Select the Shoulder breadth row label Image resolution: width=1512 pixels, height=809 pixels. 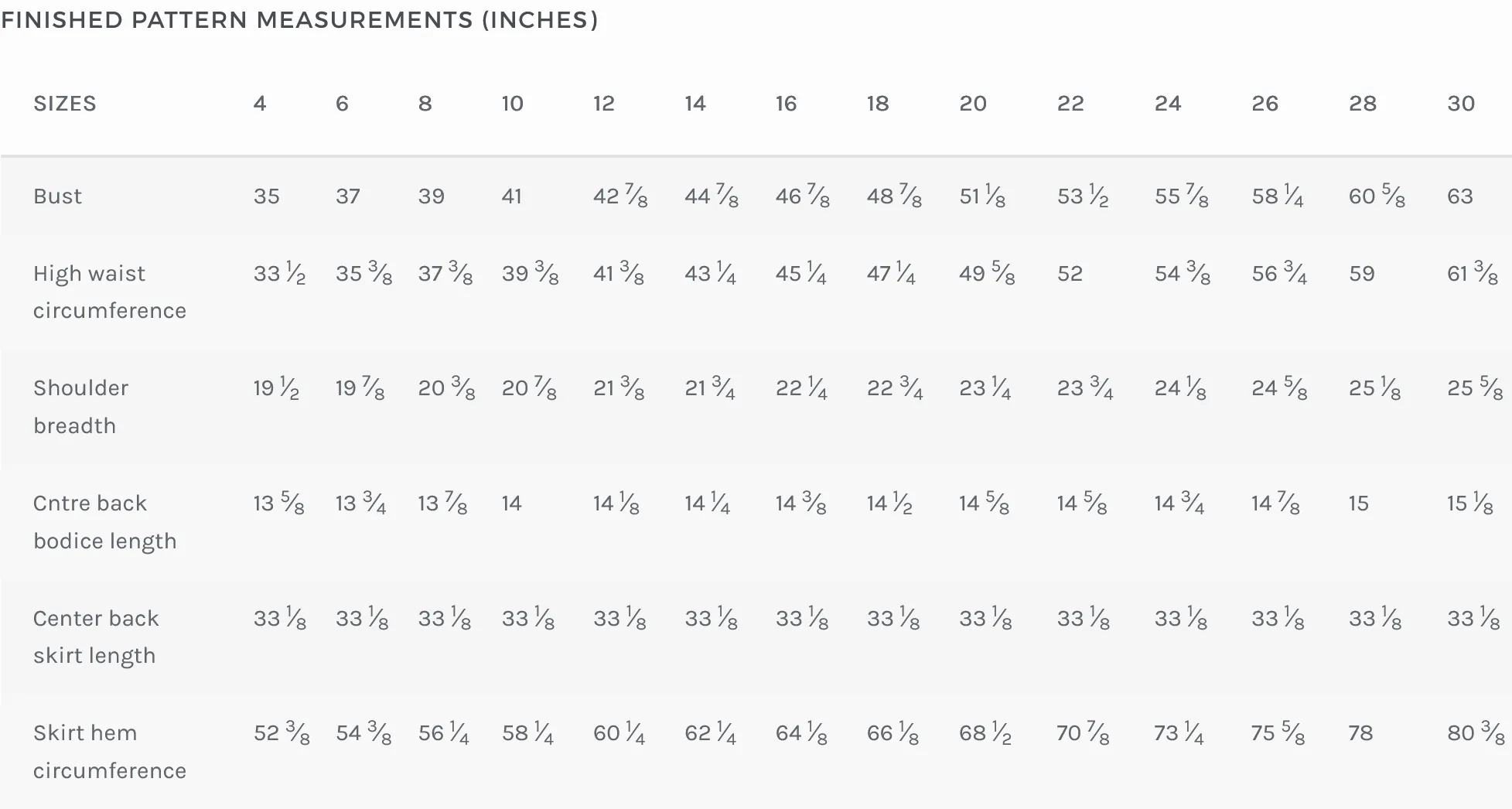pyautogui.click(x=80, y=407)
